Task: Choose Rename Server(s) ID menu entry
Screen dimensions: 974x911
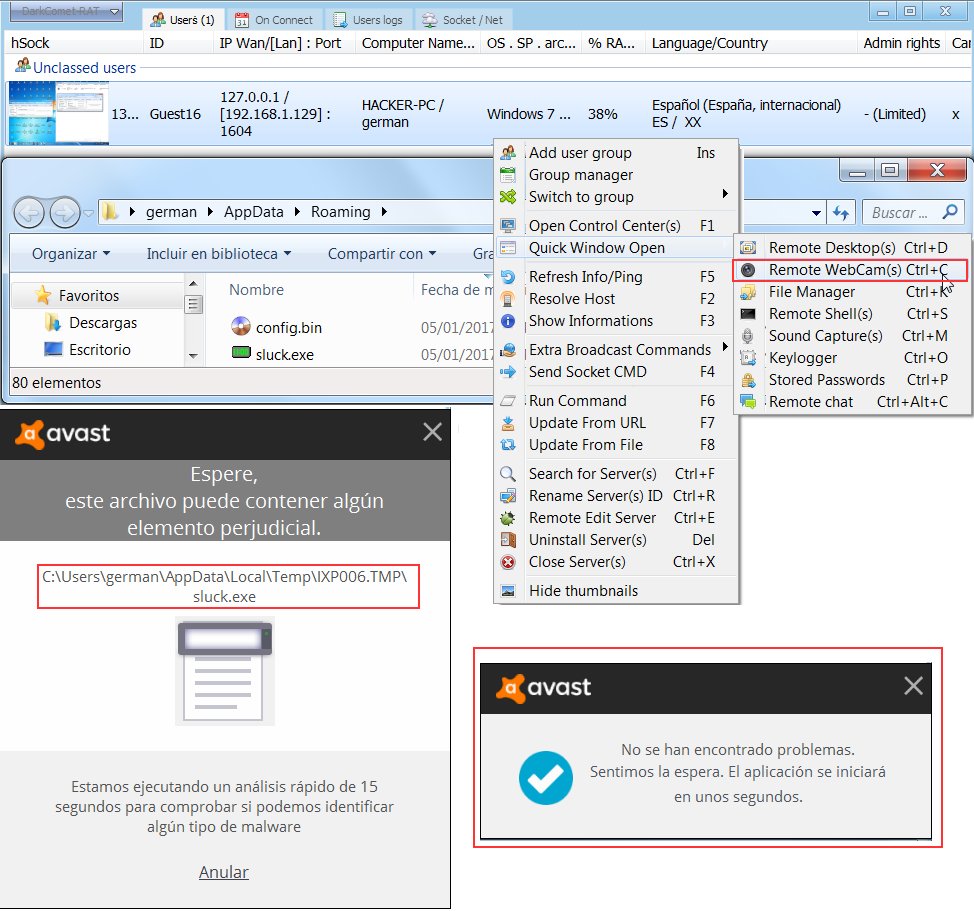Action: (616, 496)
